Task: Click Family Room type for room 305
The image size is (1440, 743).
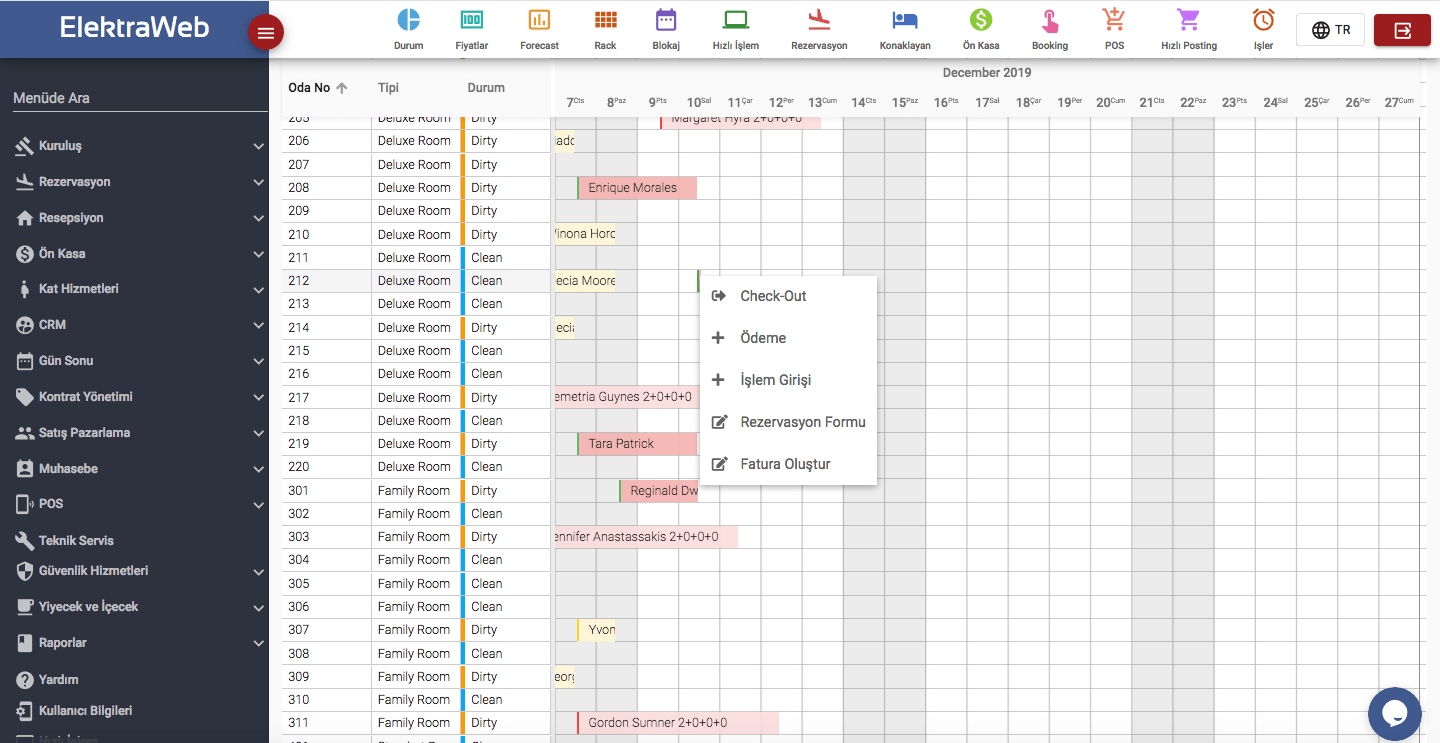Action: pos(414,584)
